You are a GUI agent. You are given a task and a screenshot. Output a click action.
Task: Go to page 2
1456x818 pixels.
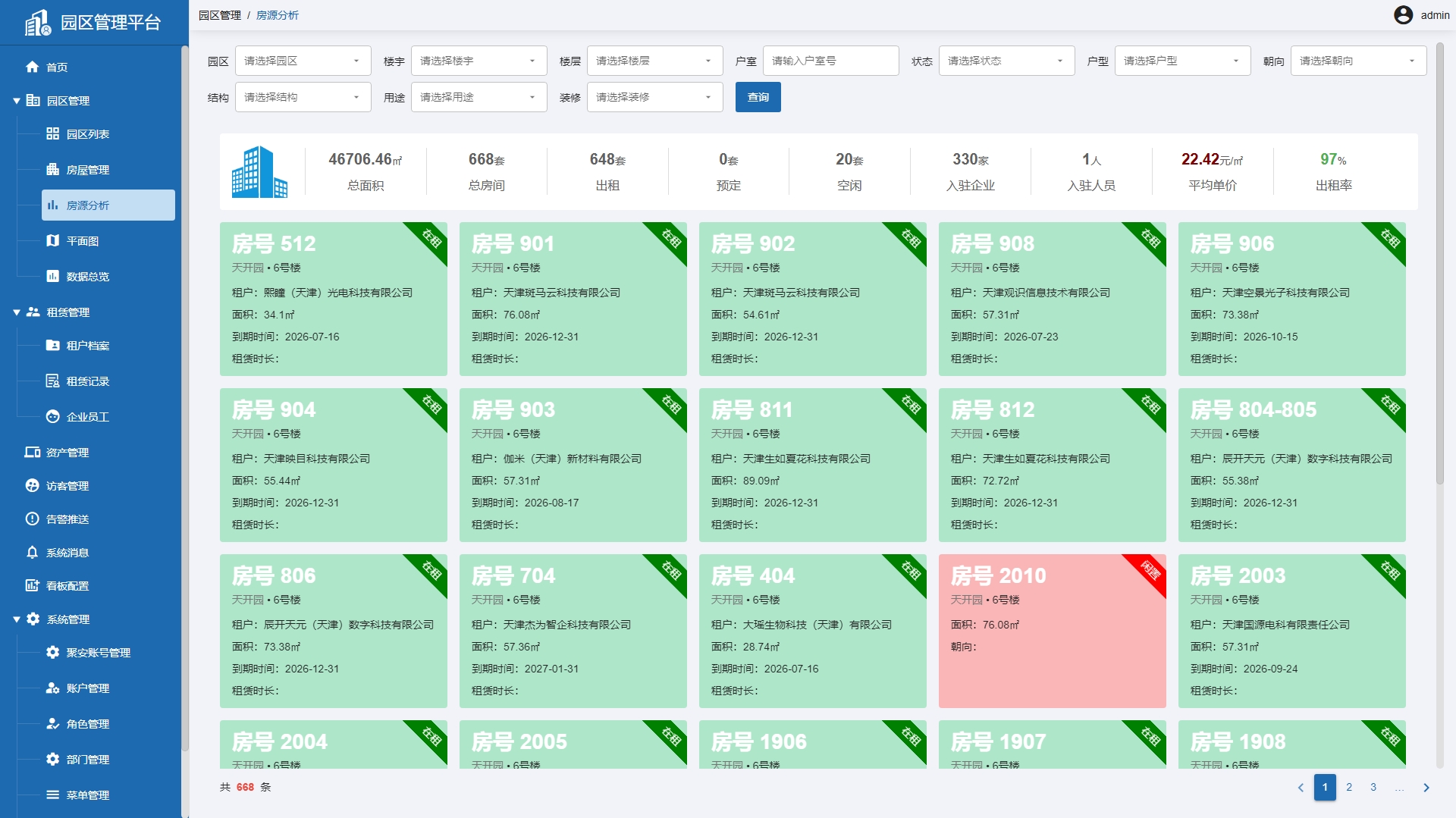1348,788
